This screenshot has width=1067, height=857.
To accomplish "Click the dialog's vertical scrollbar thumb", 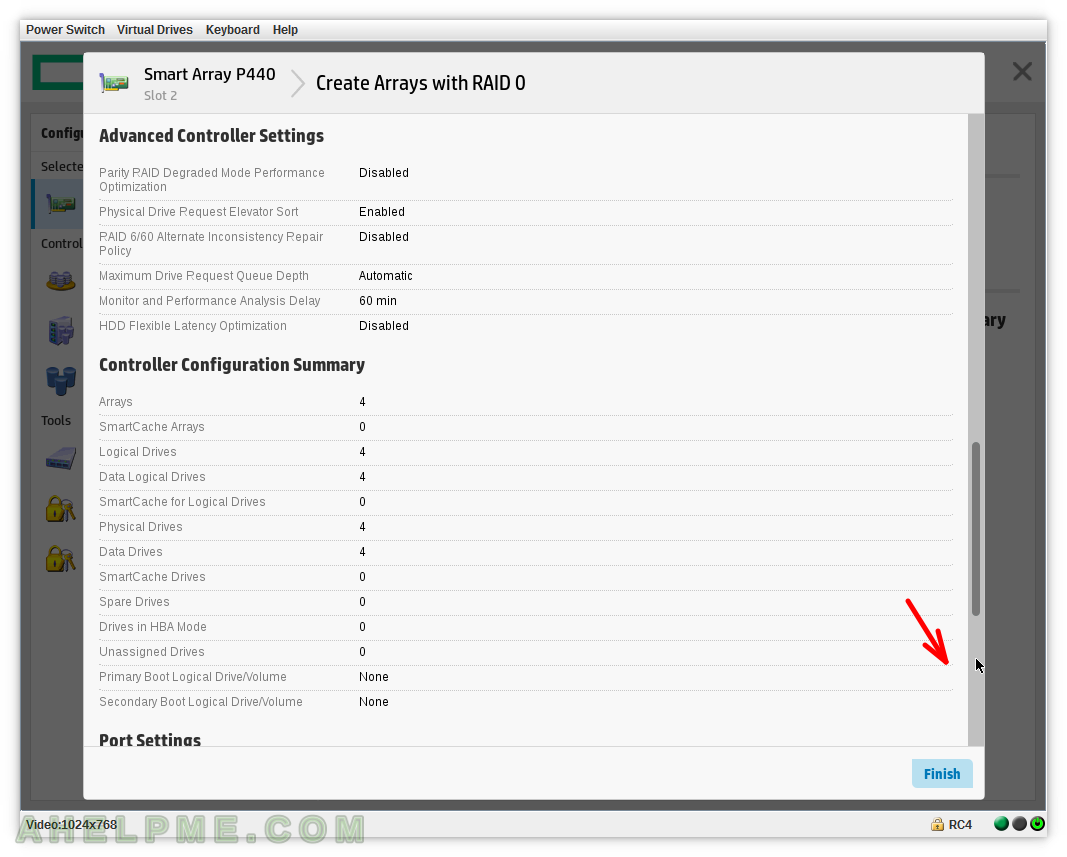I will coord(976,529).
